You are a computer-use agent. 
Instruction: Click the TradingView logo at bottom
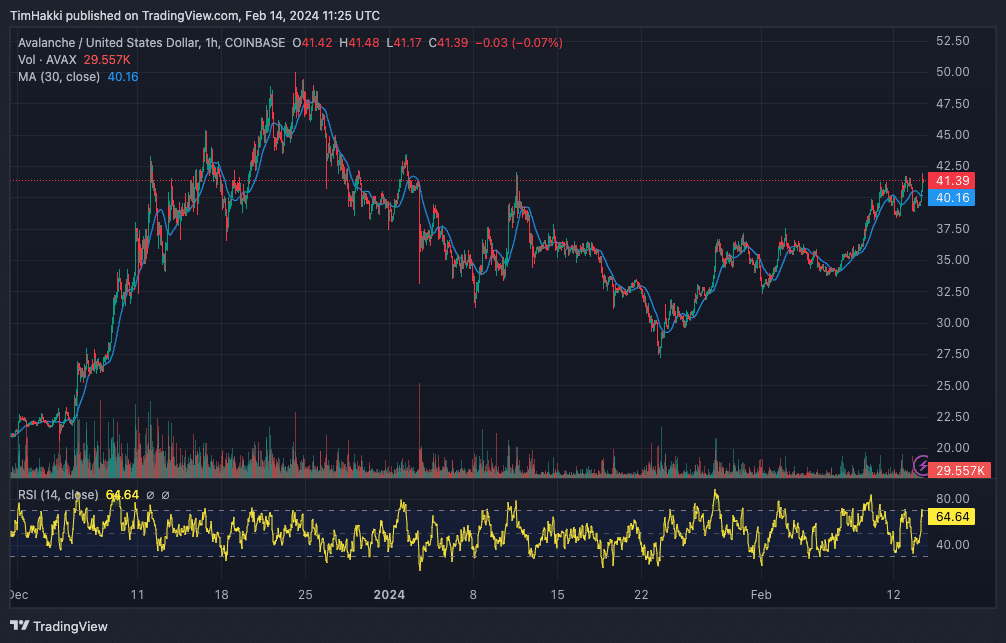[59, 626]
